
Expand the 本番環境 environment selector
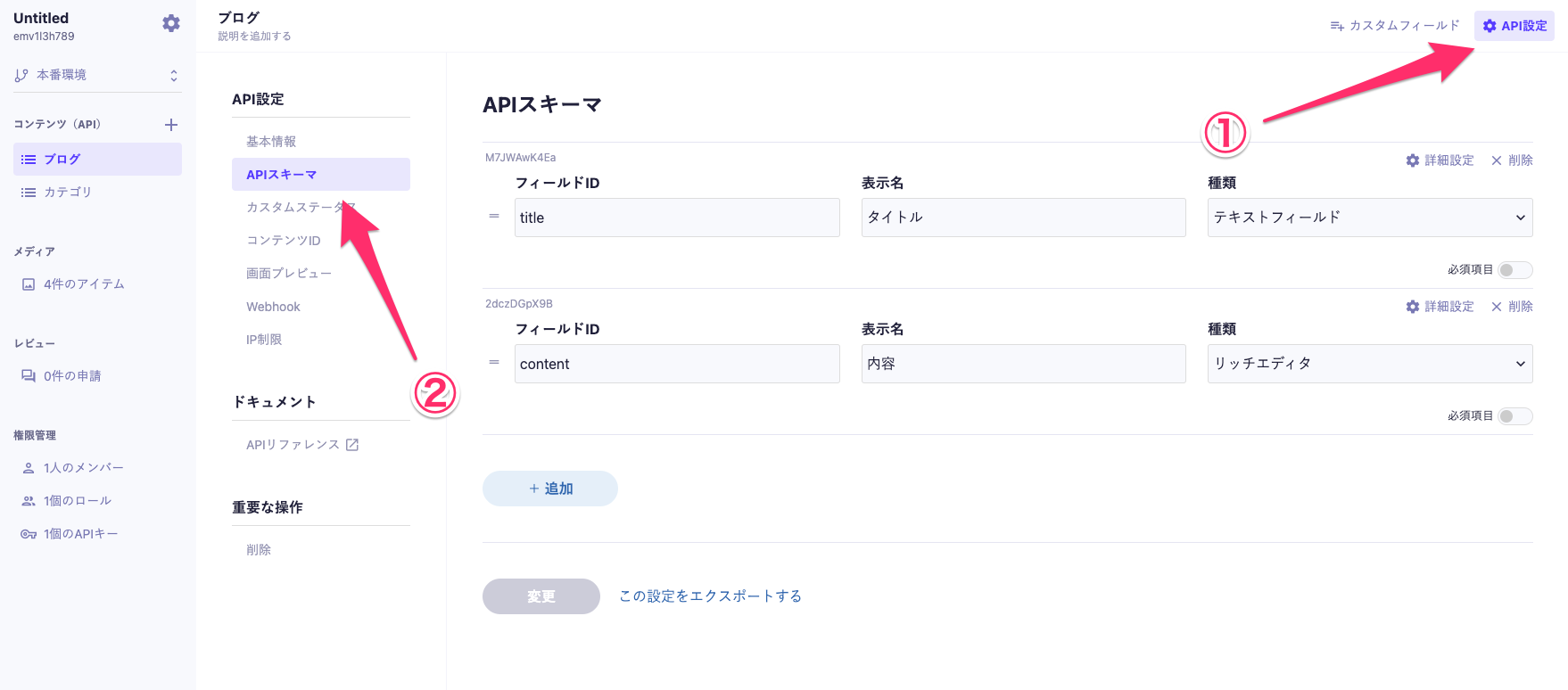97,76
